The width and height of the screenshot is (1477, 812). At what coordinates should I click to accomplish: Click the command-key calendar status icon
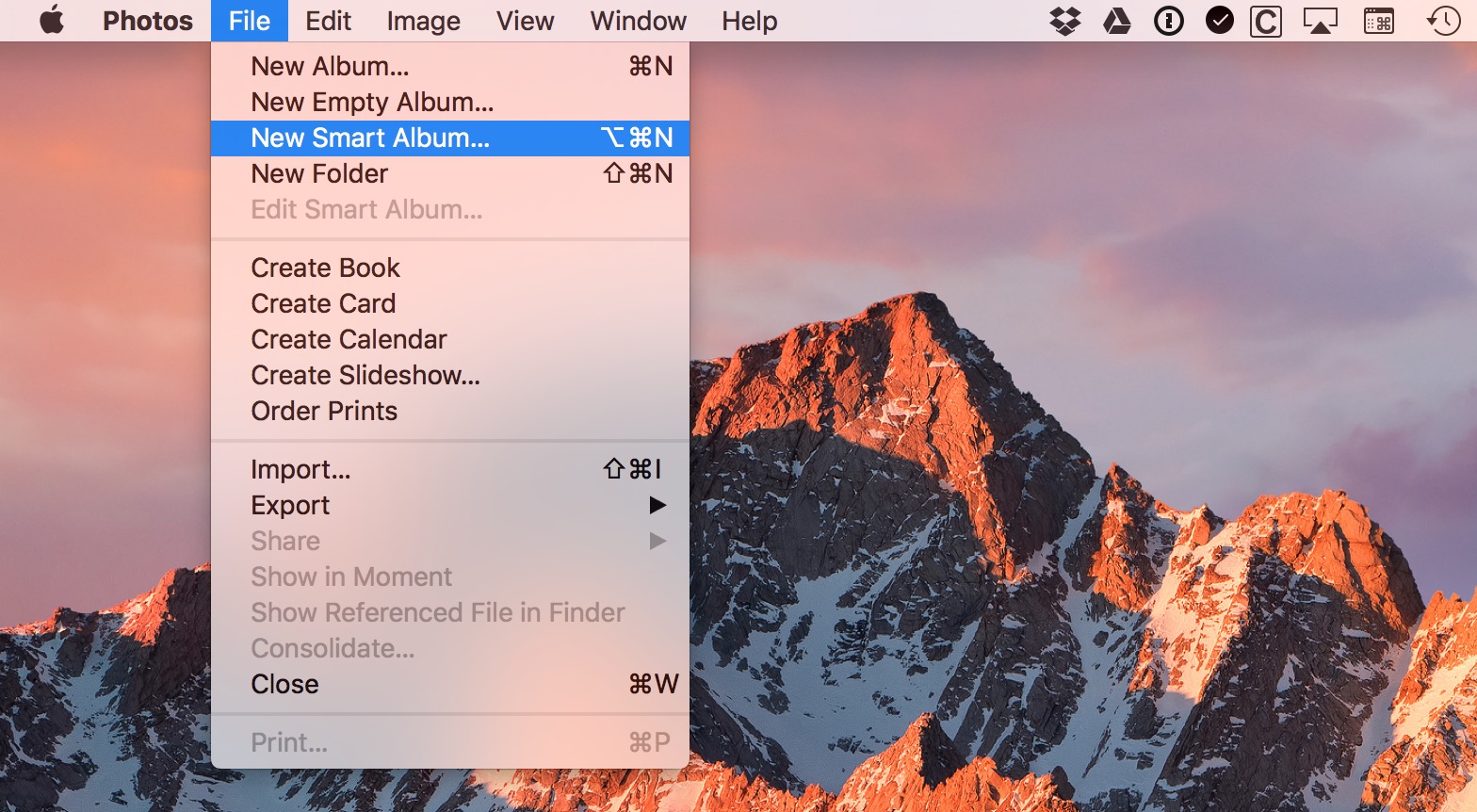coord(1379,21)
